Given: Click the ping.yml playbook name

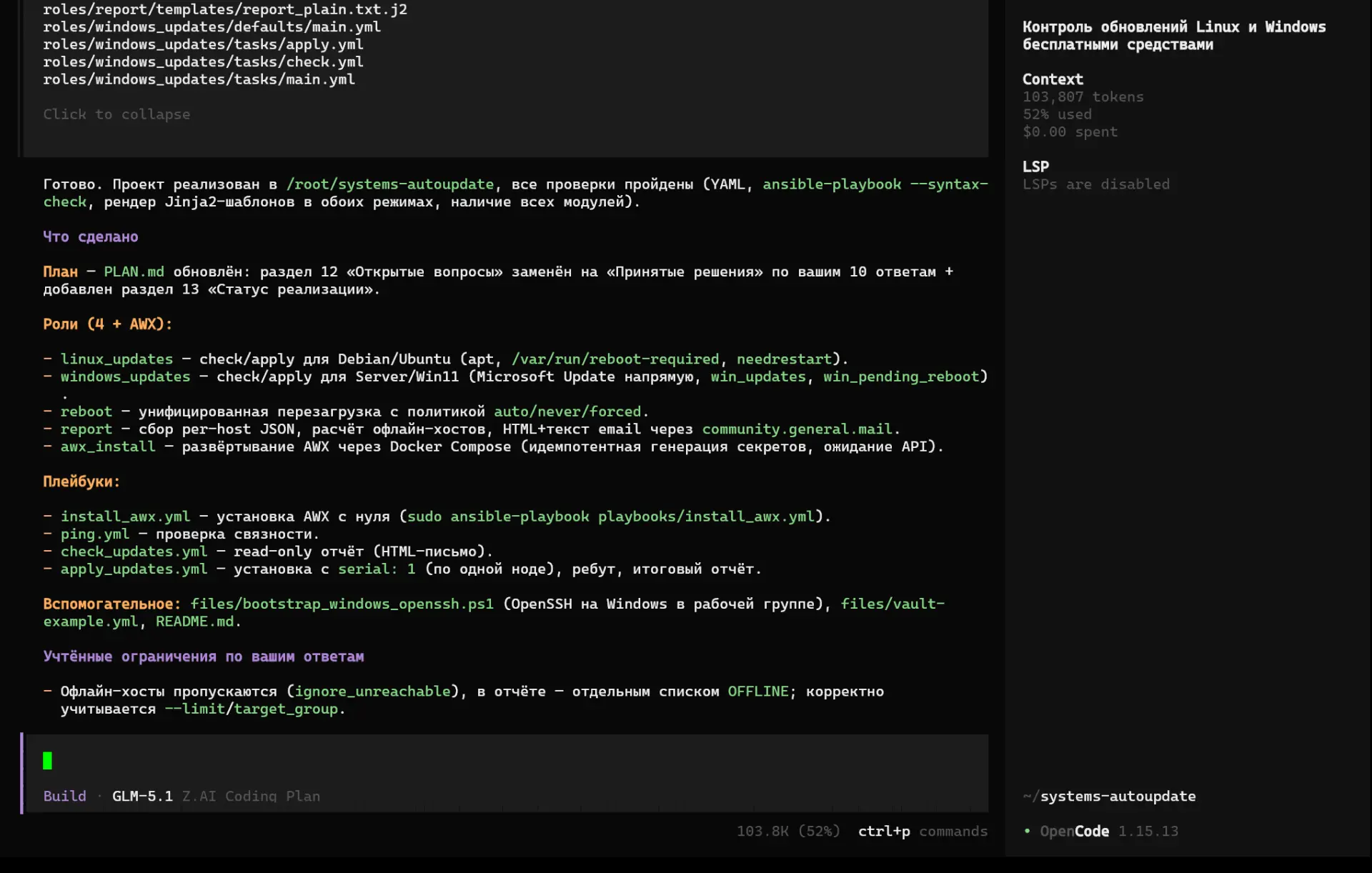Looking at the screenshot, I should click(95, 534).
